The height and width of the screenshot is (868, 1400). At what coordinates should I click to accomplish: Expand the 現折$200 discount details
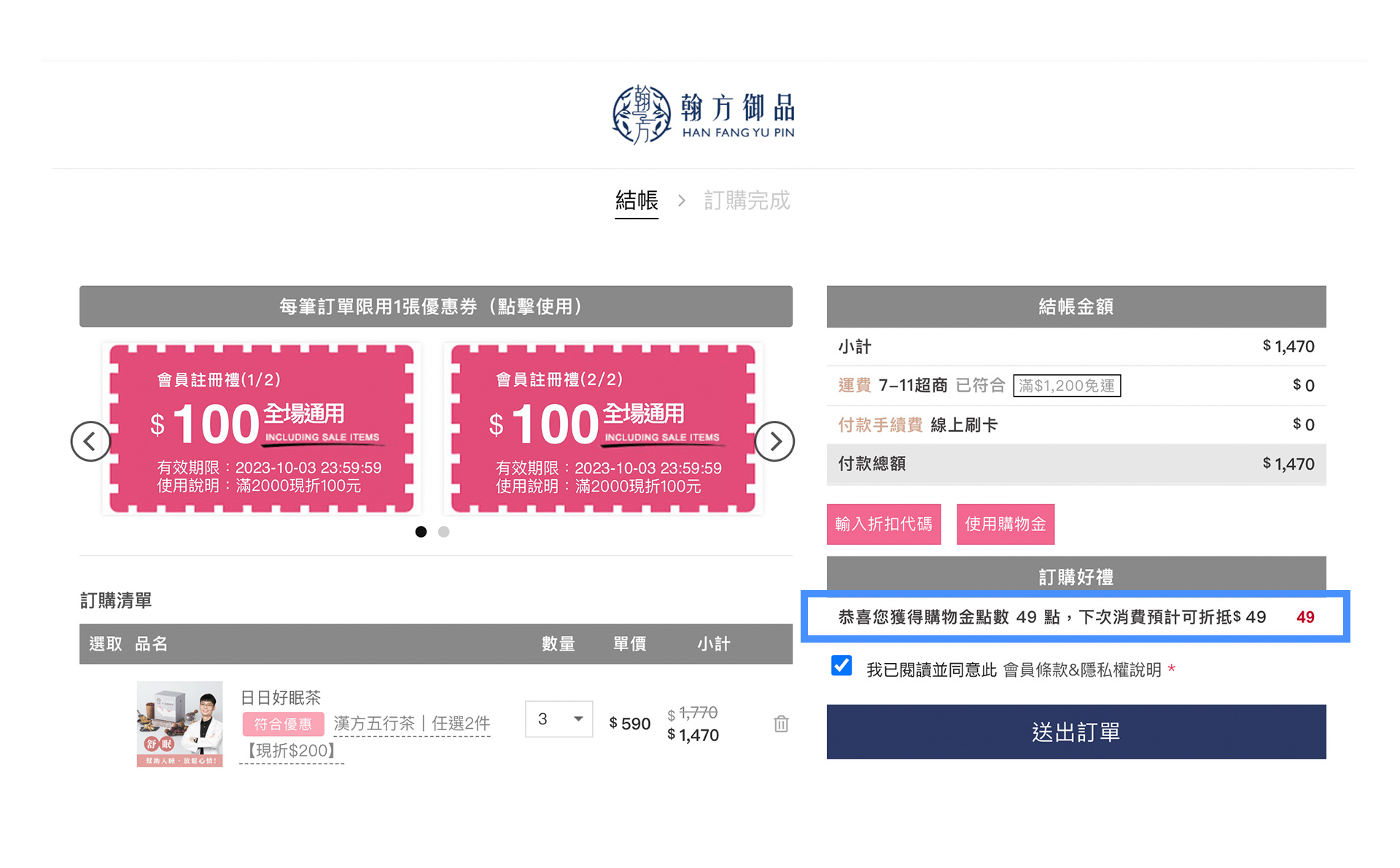pos(291,751)
